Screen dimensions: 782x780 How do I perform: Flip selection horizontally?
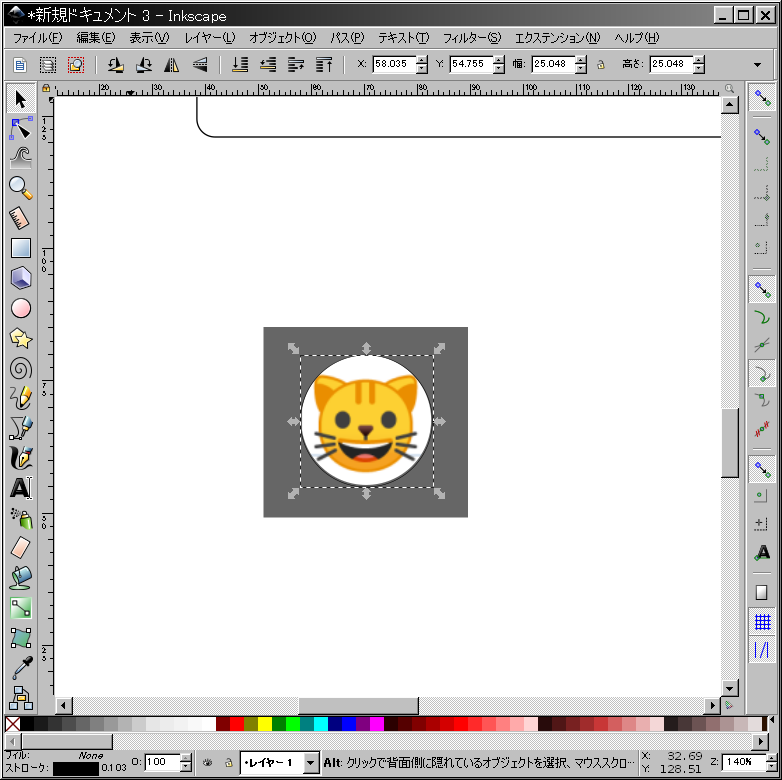172,65
